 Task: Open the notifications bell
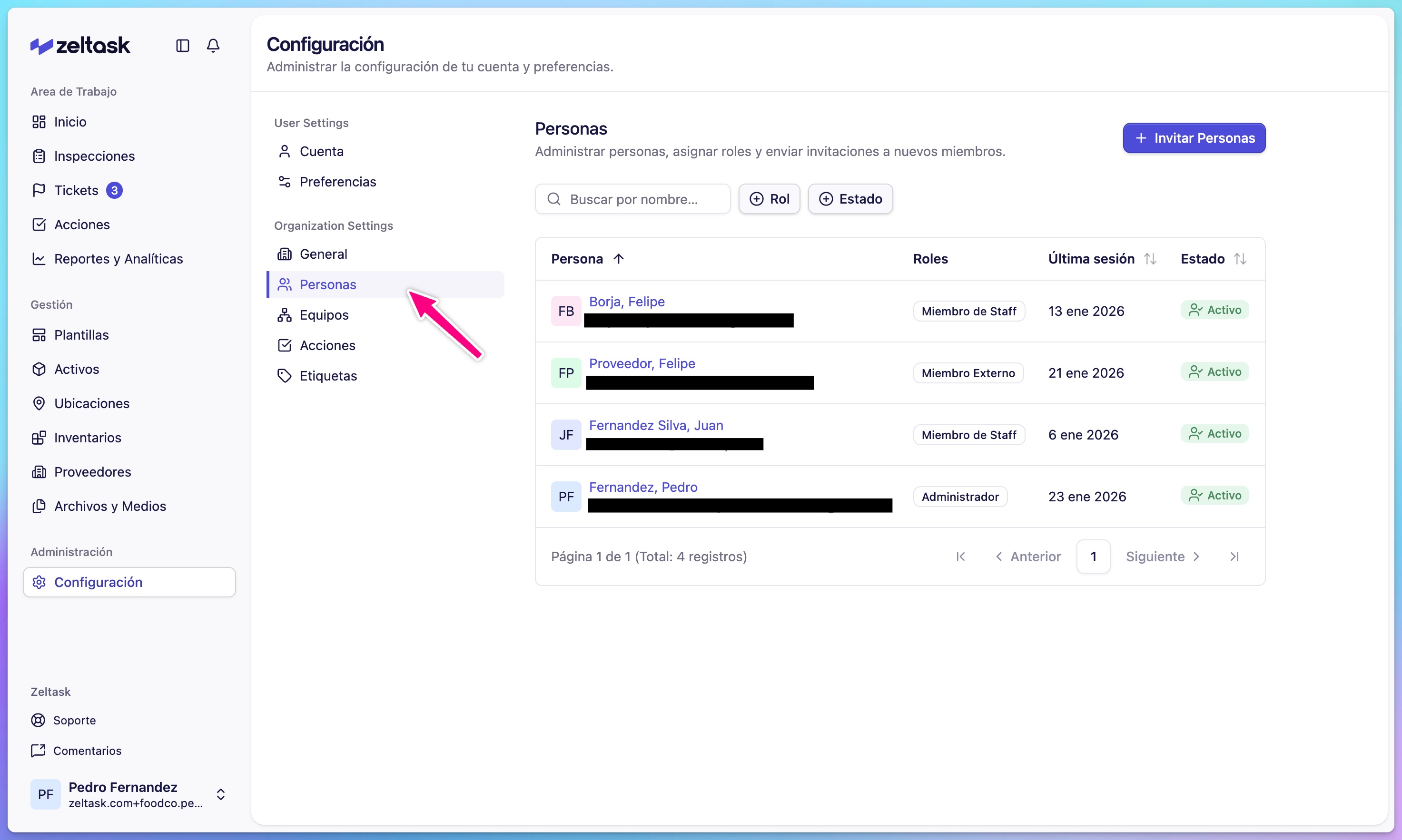click(213, 46)
